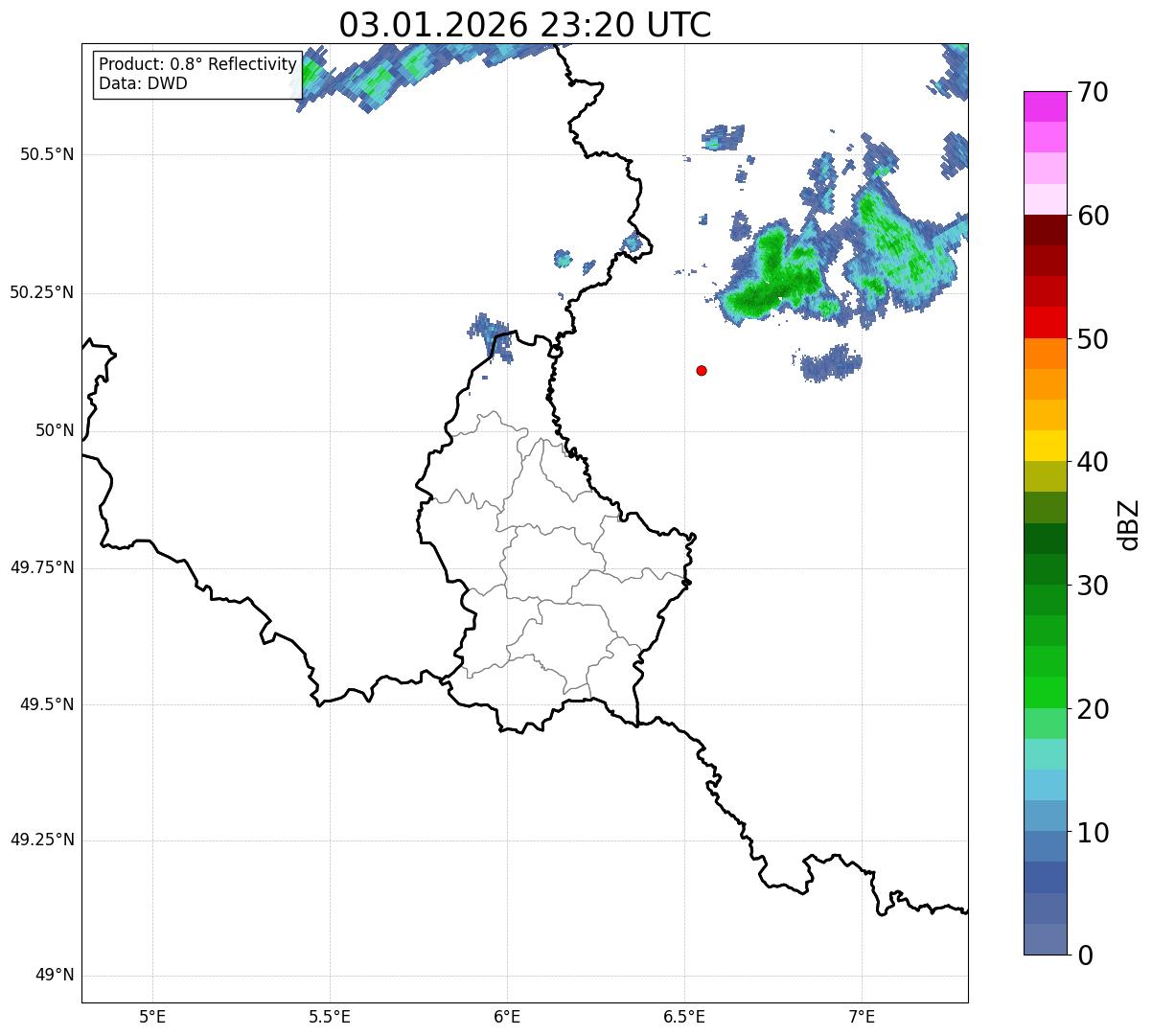Click the colorbar tick label 40

point(1093,462)
